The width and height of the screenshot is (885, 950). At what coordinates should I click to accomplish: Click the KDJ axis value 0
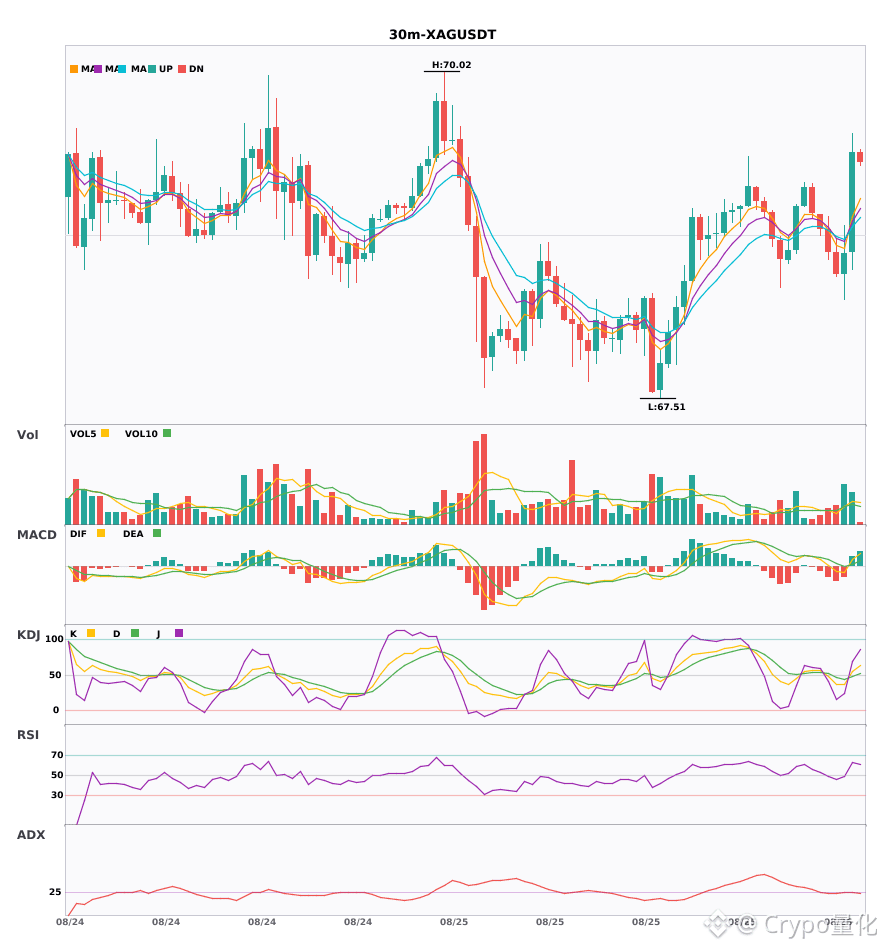pos(56,710)
